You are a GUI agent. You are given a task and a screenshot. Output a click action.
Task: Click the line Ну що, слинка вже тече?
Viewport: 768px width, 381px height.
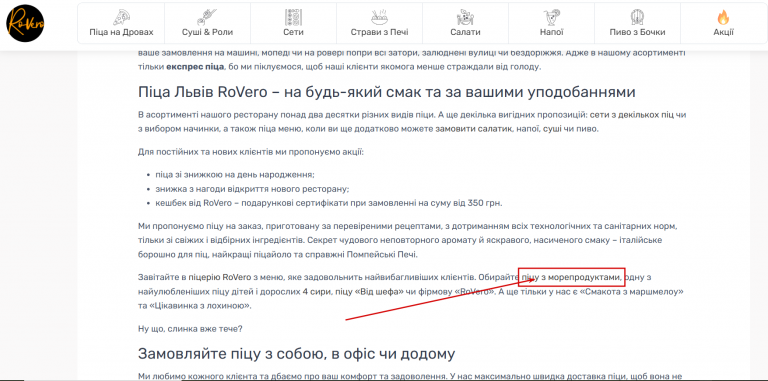tap(191, 329)
